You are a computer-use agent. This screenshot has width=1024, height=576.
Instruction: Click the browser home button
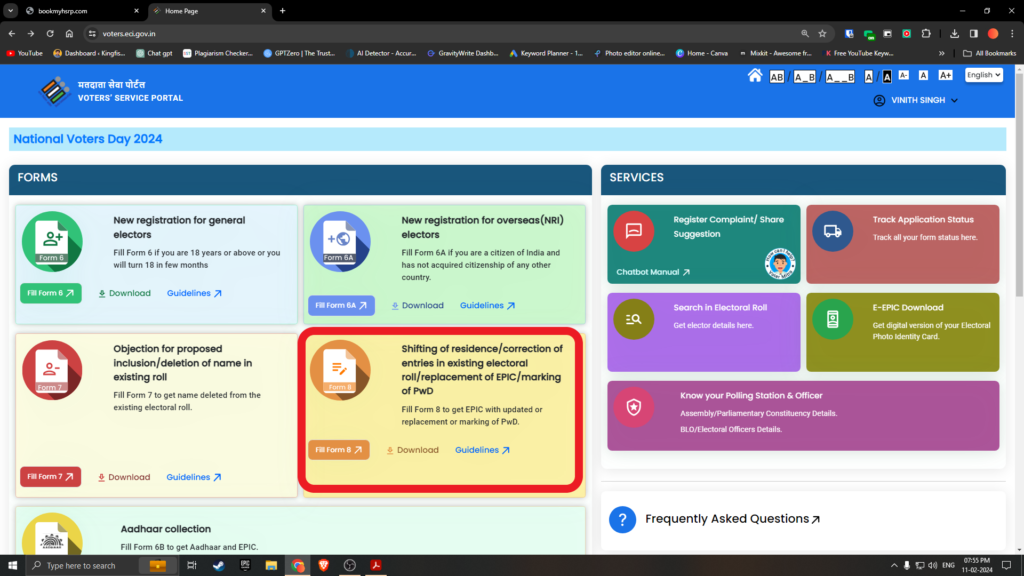(69, 33)
